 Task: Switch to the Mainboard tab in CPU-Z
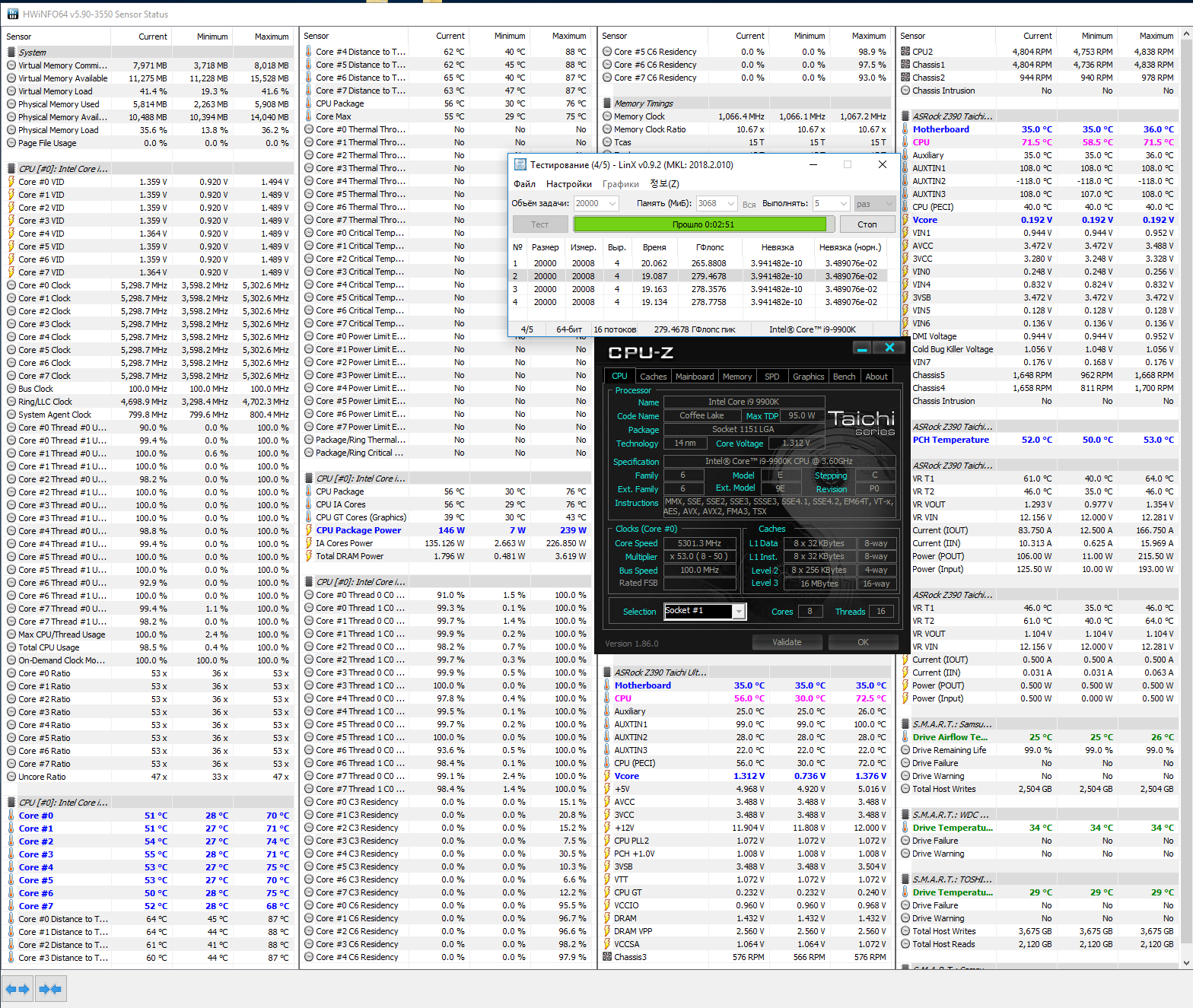pyautogui.click(x=695, y=377)
